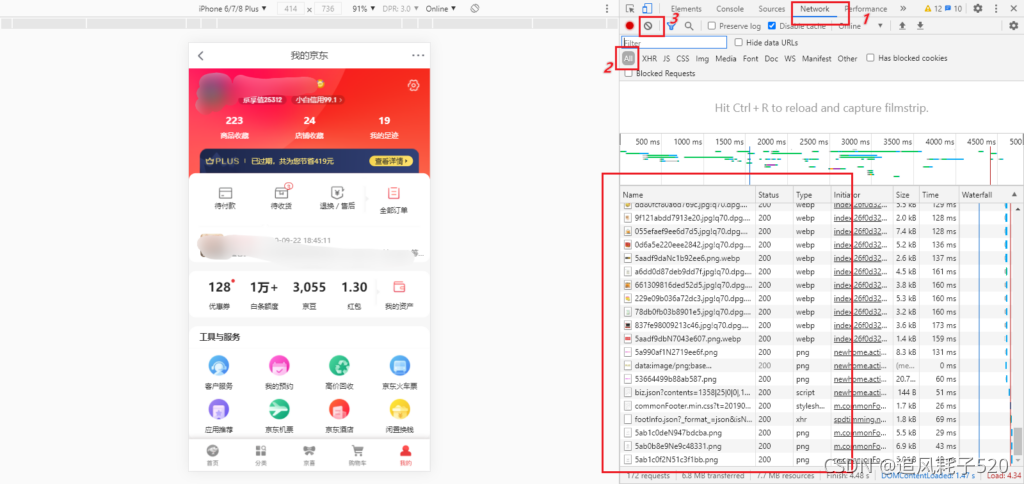
Task: Tap the 购物车 cart icon in bottom bar
Action: coord(357,451)
